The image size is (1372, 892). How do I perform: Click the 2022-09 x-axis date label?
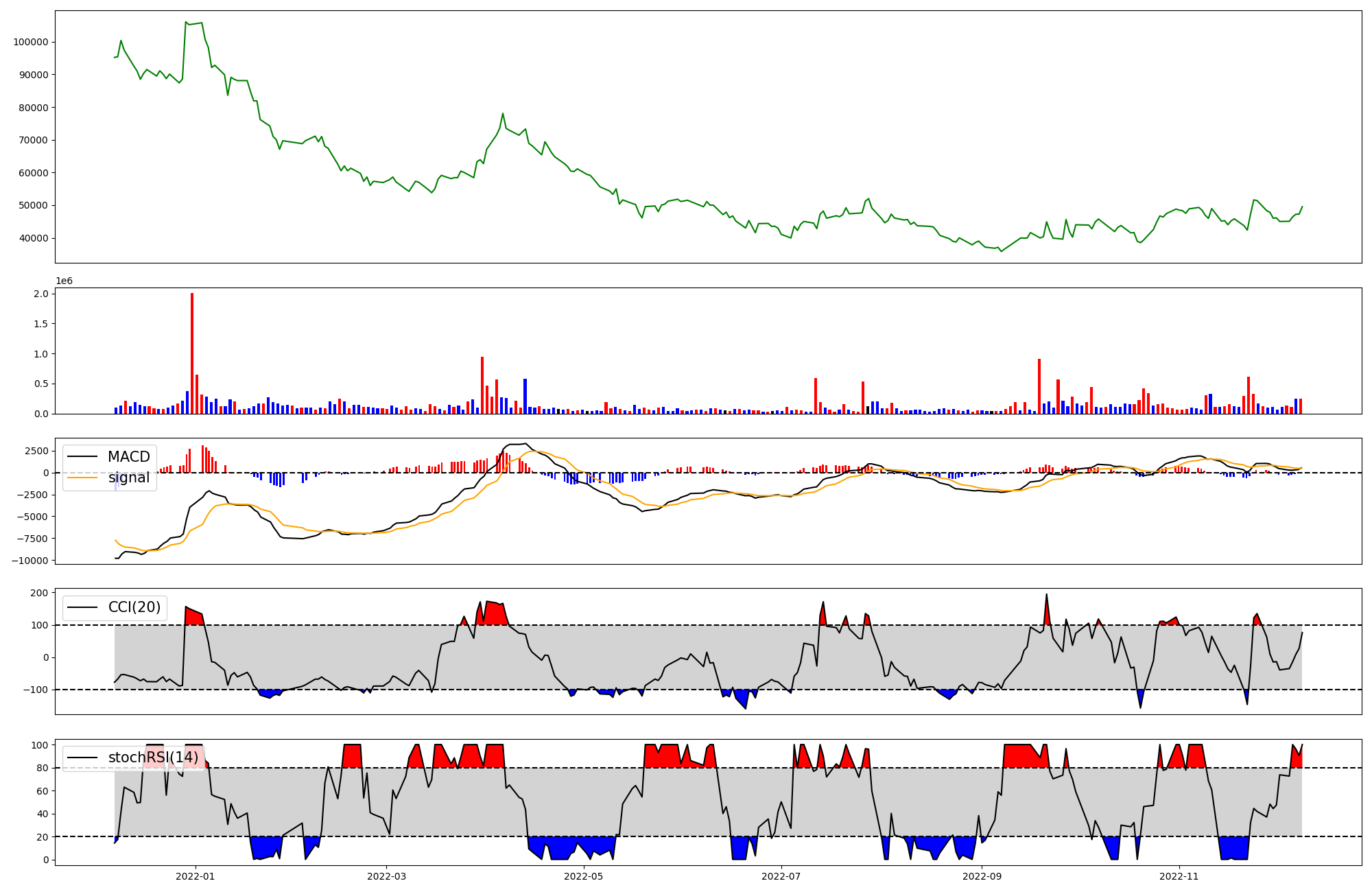click(x=982, y=876)
